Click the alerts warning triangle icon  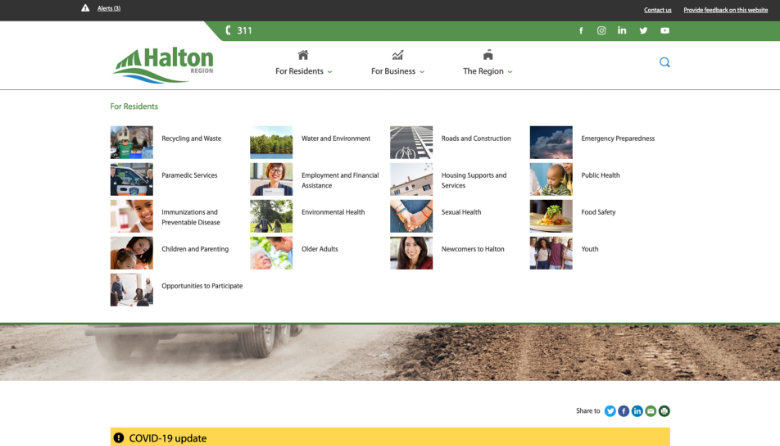click(85, 8)
